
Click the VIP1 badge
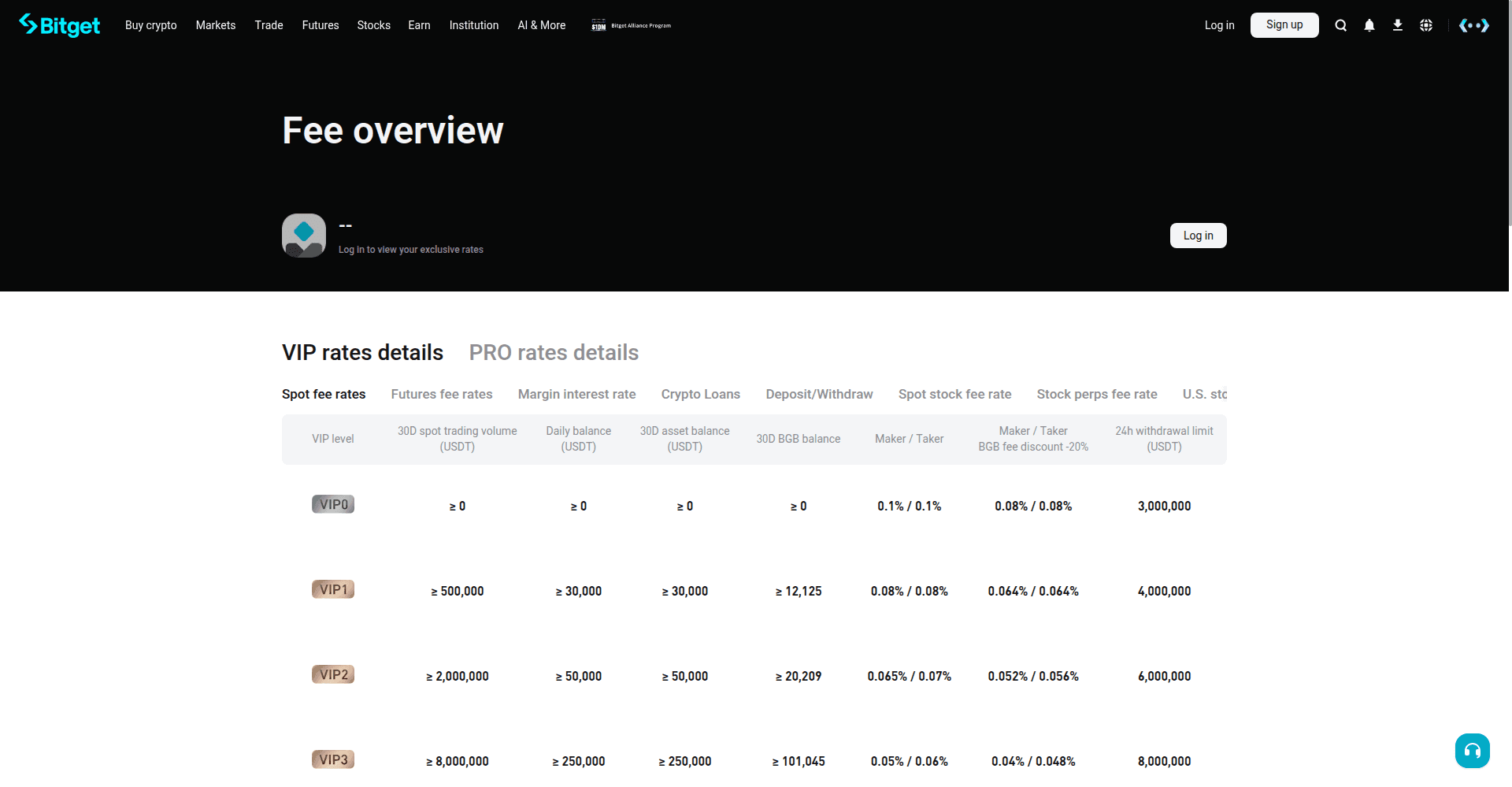[333, 589]
